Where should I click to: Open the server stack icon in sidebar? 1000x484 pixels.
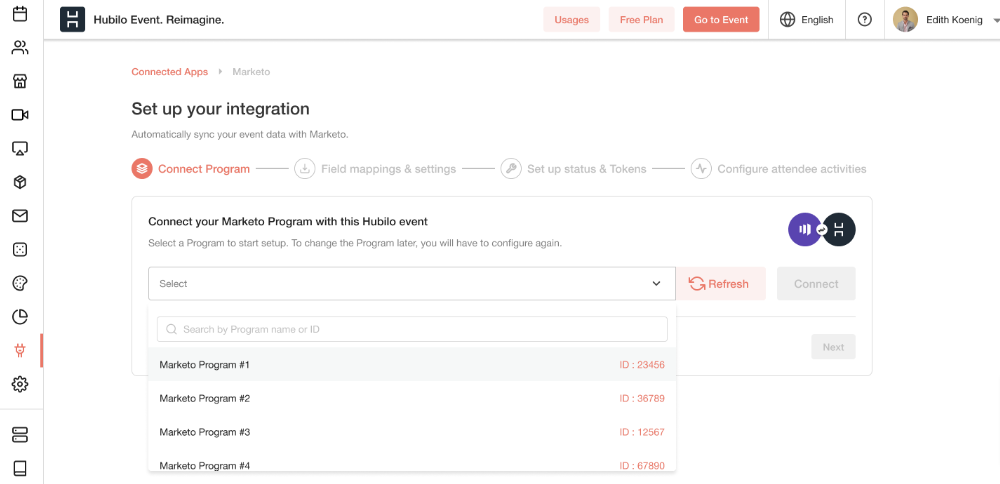20,435
